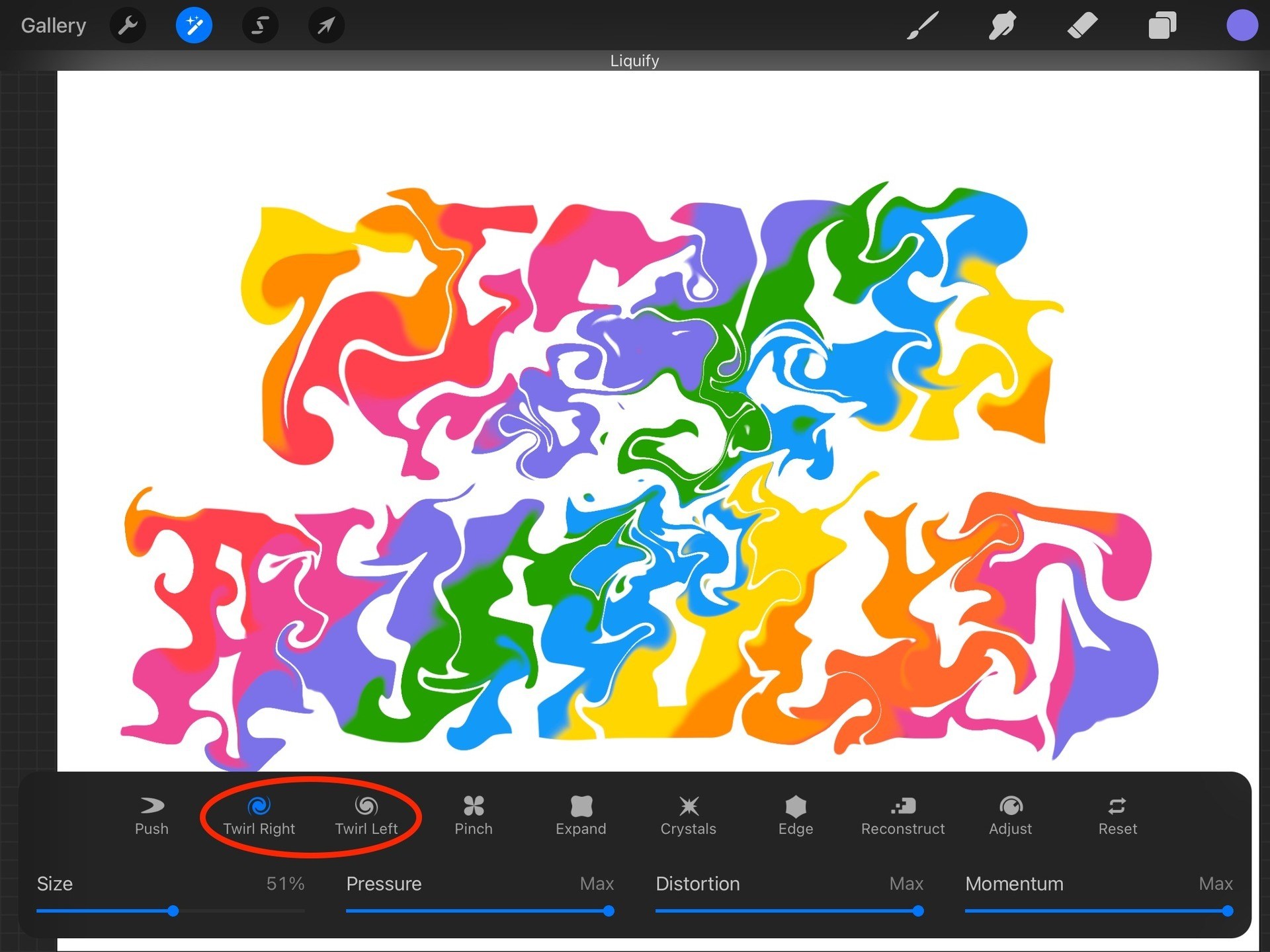Screen dimensions: 1270x952
Task: Tap the Reconstruct option
Action: click(903, 815)
